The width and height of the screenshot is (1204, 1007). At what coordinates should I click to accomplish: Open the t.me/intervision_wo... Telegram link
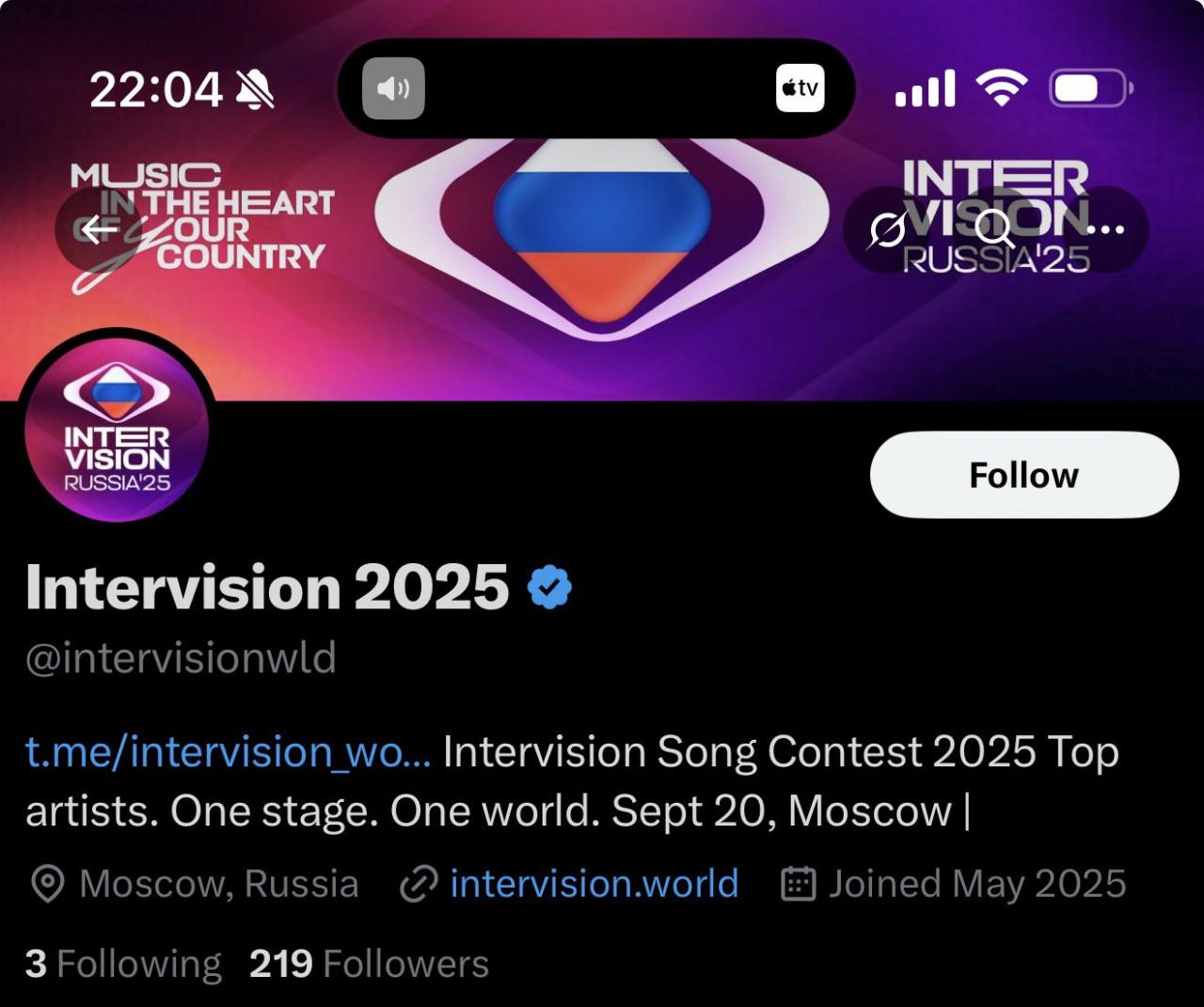point(229,752)
